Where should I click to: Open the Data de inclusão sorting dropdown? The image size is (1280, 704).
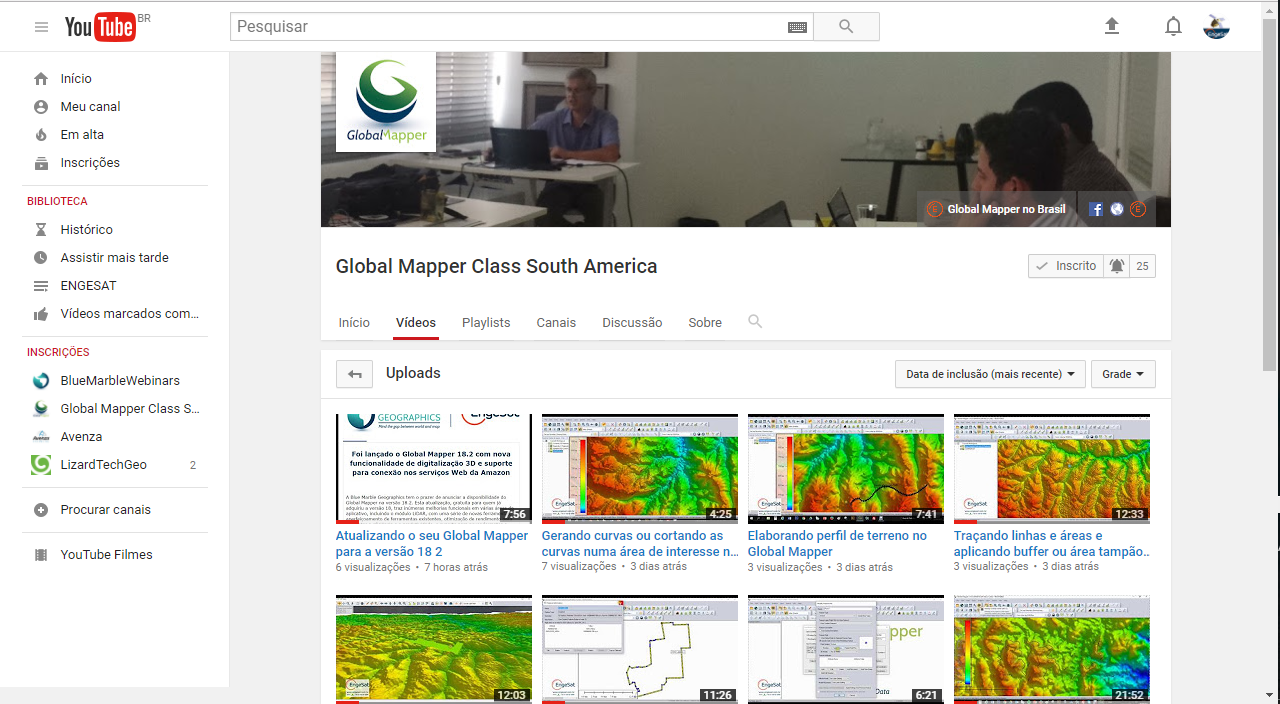(989, 373)
